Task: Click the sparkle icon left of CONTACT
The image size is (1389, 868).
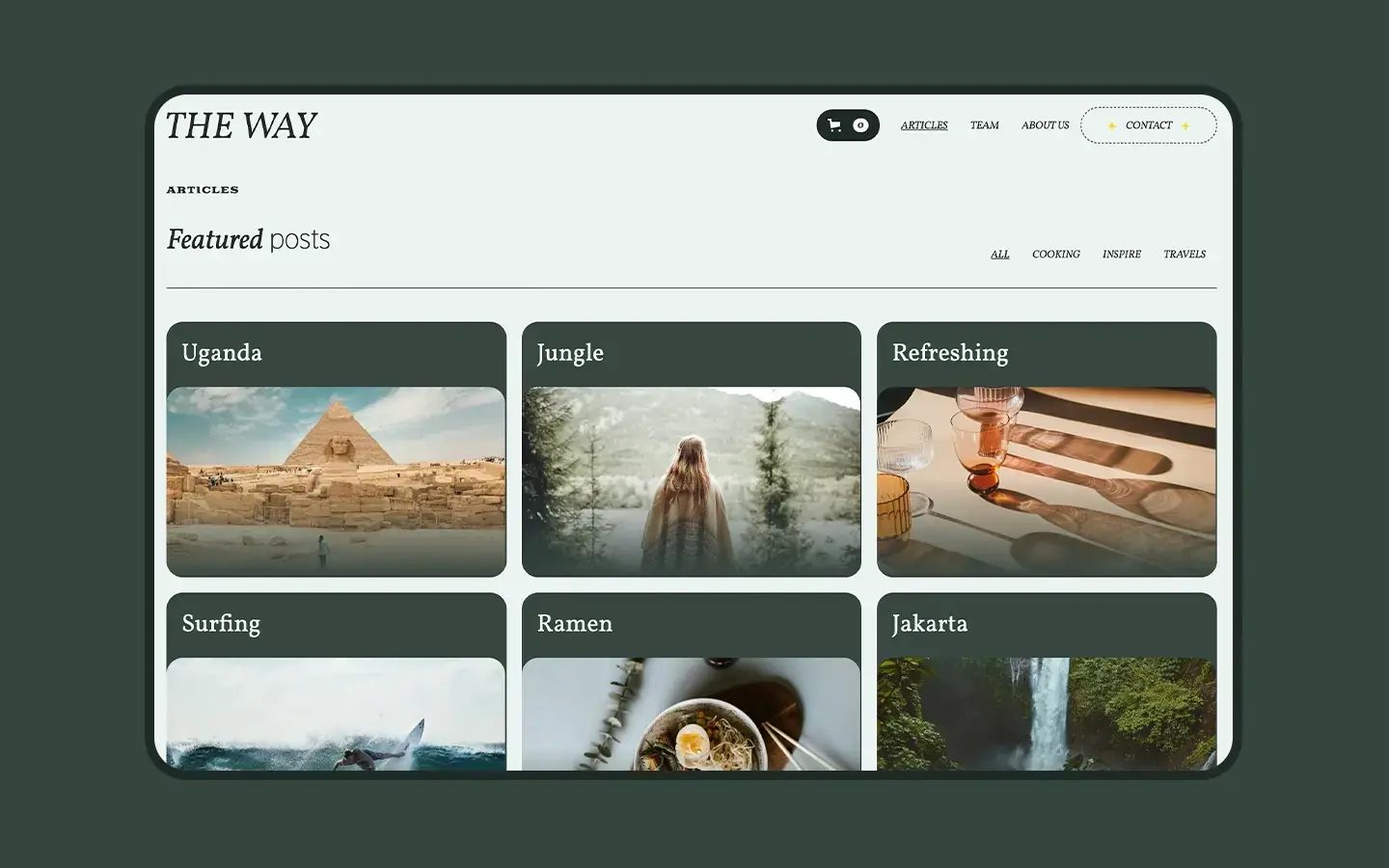Action: pyautogui.click(x=1111, y=125)
